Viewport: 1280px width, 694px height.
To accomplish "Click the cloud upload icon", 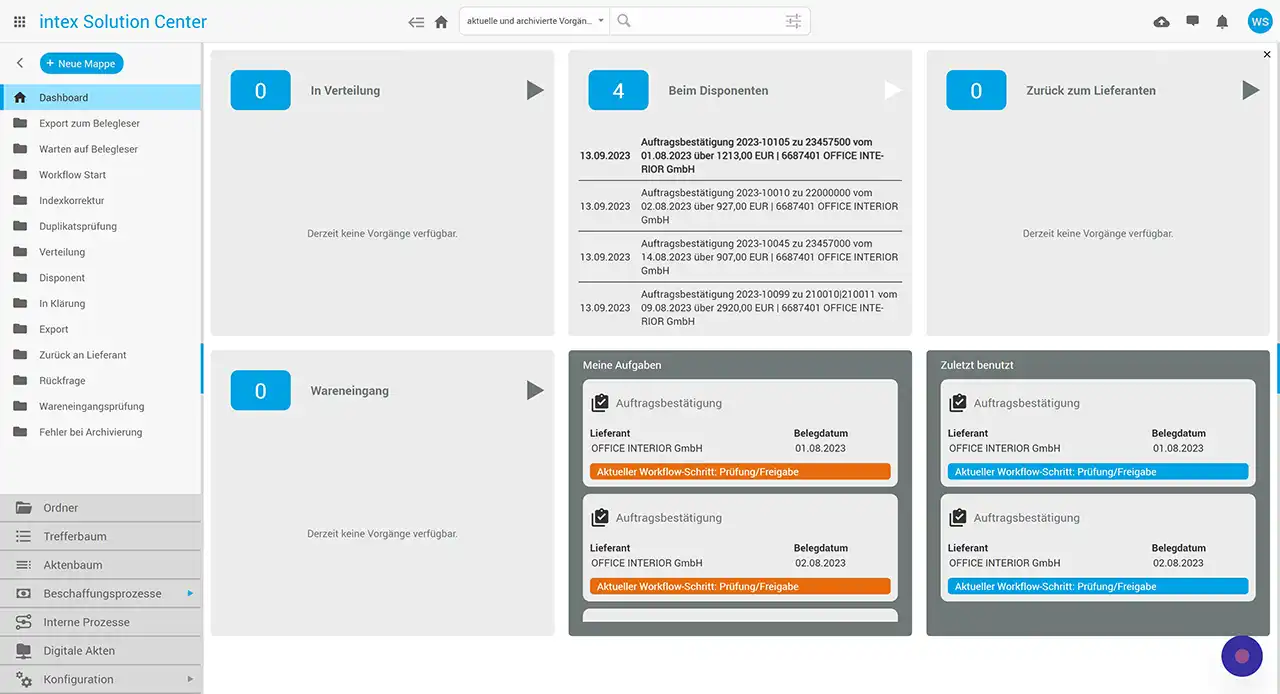I will [1161, 22].
